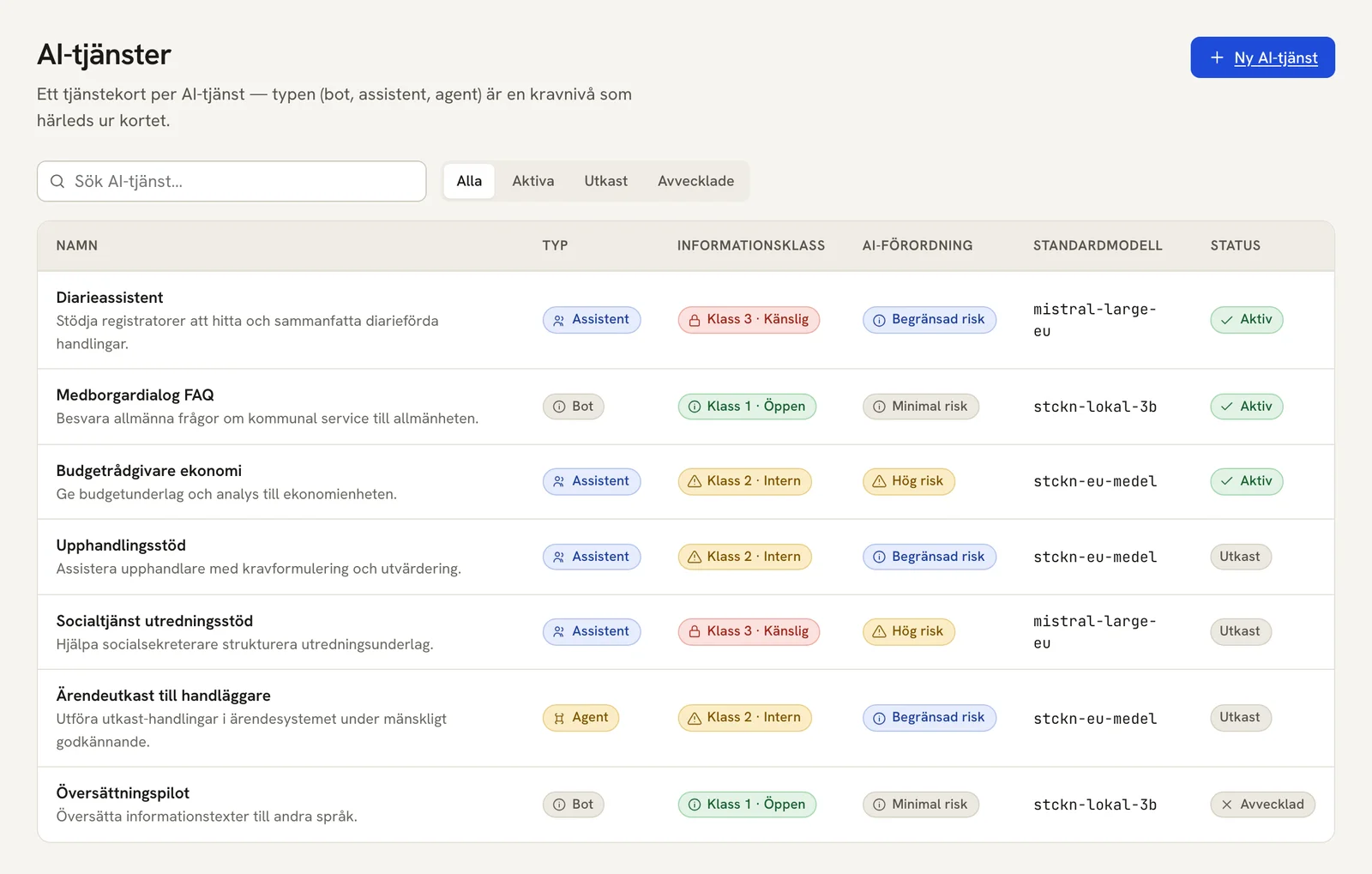The height and width of the screenshot is (874, 1372).
Task: Click the info icon in Diarieassistent's Begränsad risk badge
Action: [879, 320]
